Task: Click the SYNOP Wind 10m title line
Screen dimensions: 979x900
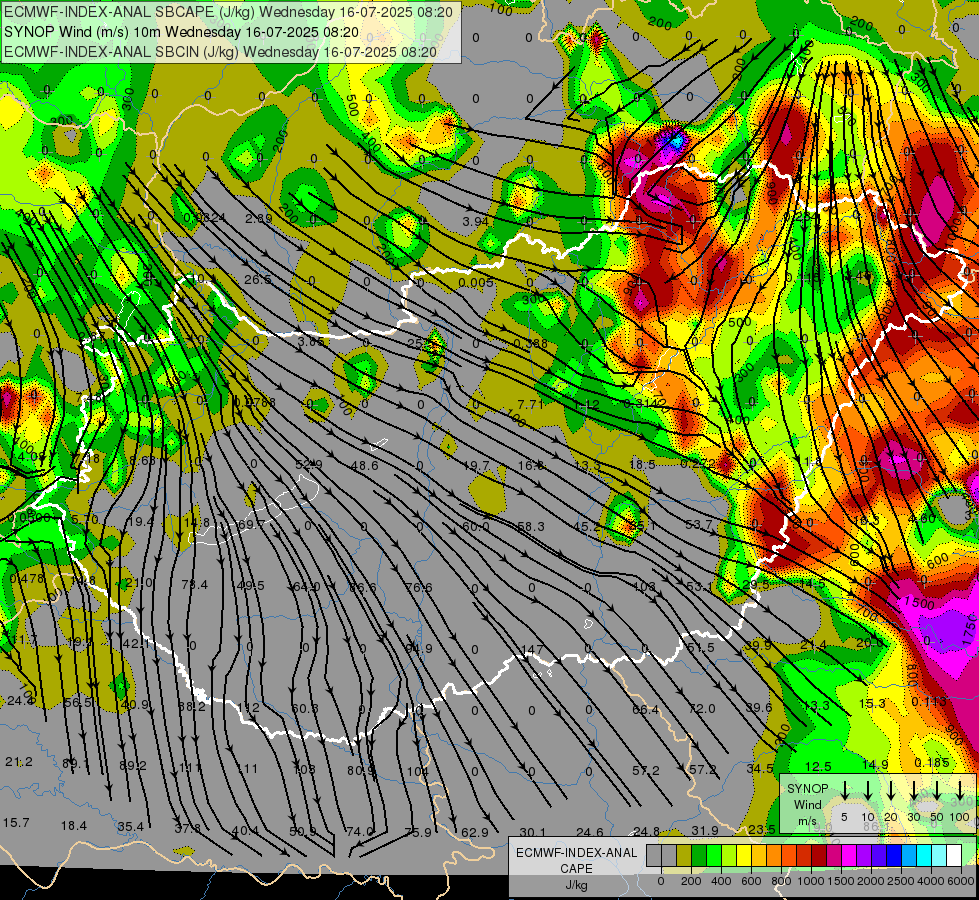Action: 181,32
